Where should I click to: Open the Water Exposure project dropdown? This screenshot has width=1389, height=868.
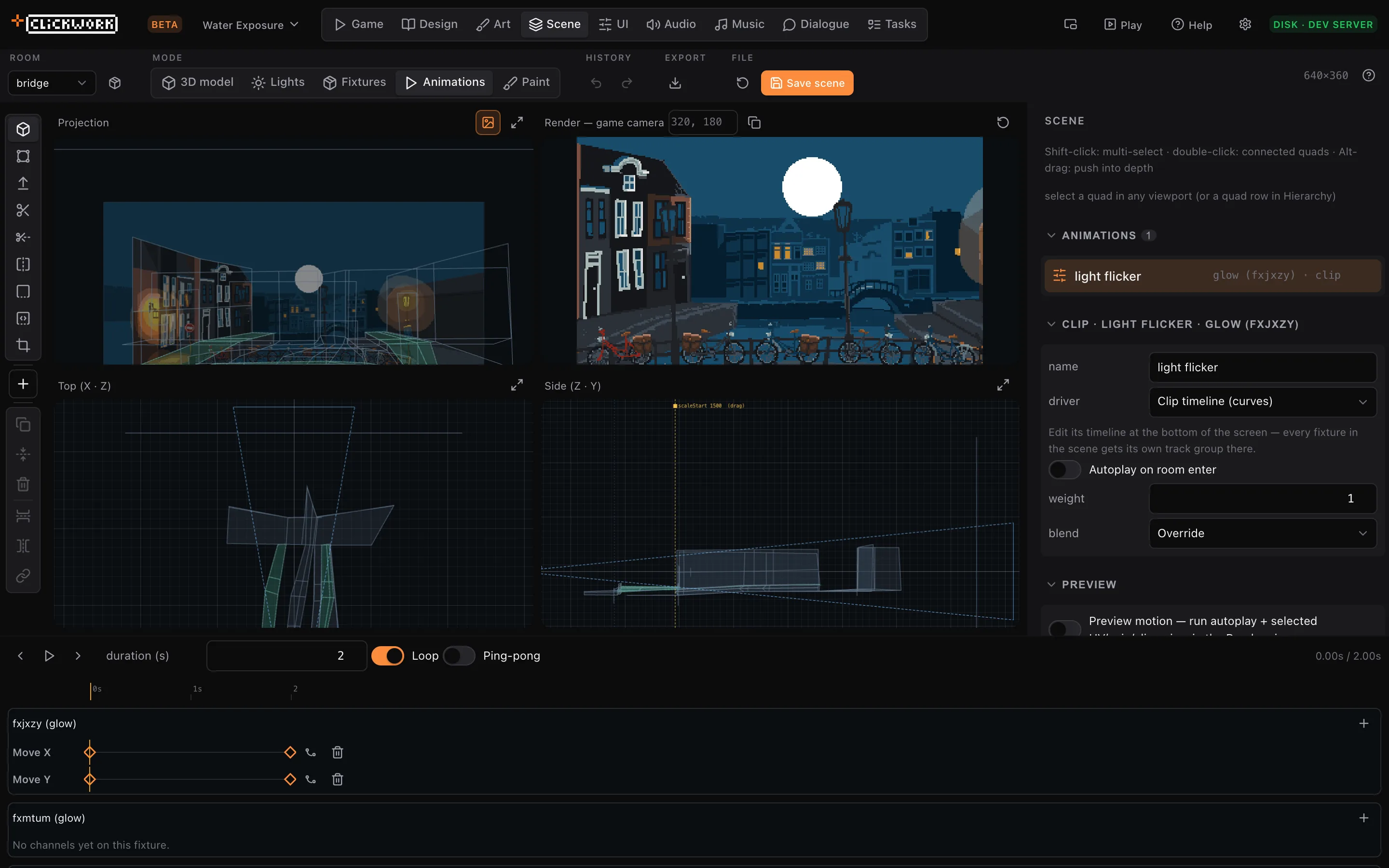tap(250, 25)
